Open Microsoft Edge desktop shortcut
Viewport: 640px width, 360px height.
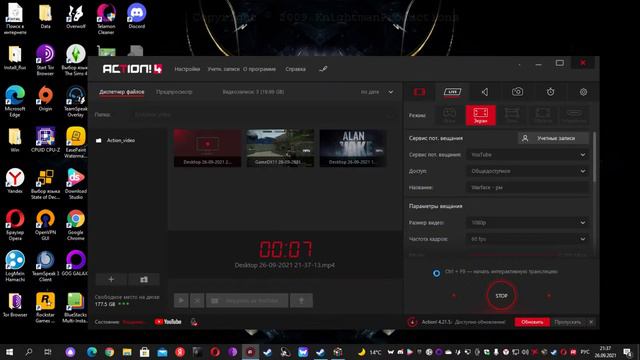click(15, 102)
